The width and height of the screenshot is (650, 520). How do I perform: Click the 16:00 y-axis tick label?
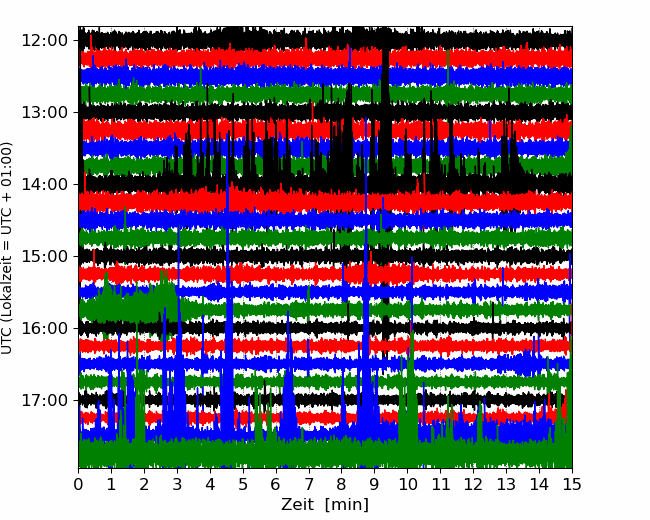(x=44, y=328)
